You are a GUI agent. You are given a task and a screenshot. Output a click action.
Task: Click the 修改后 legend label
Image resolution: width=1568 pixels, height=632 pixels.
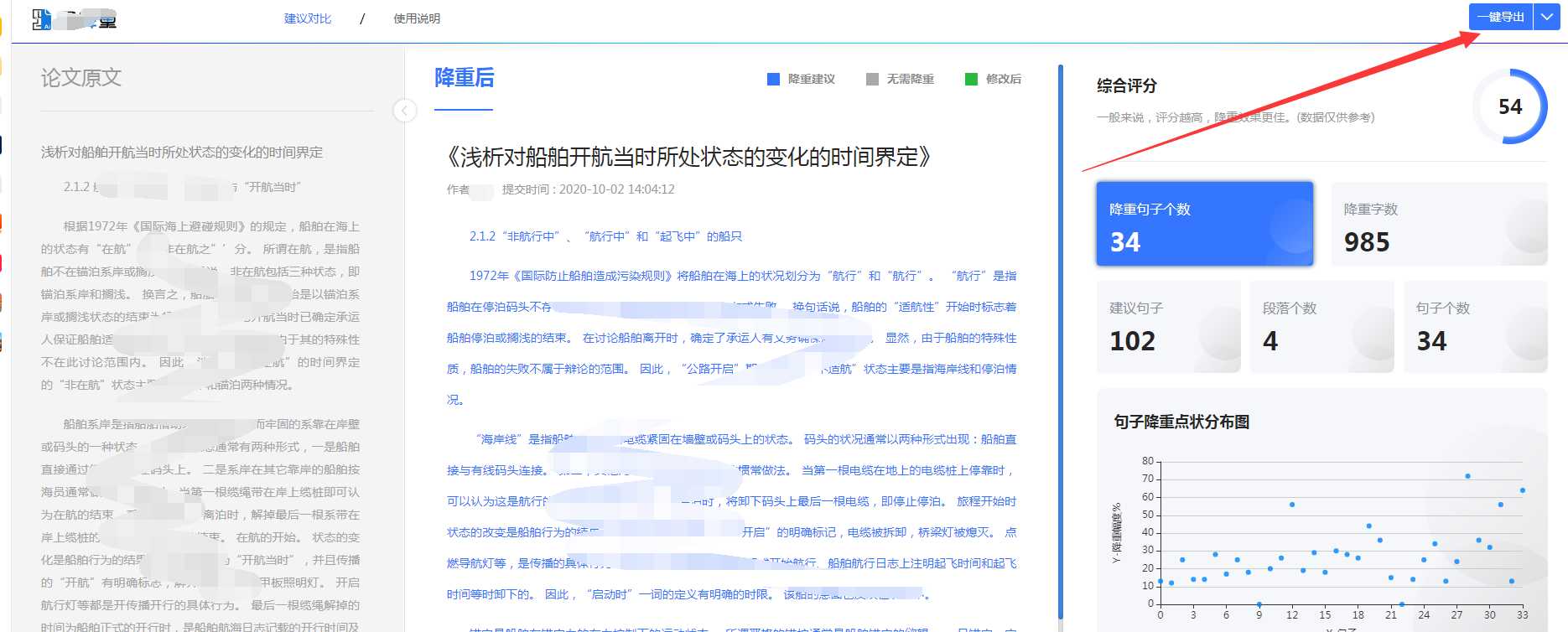(1004, 79)
